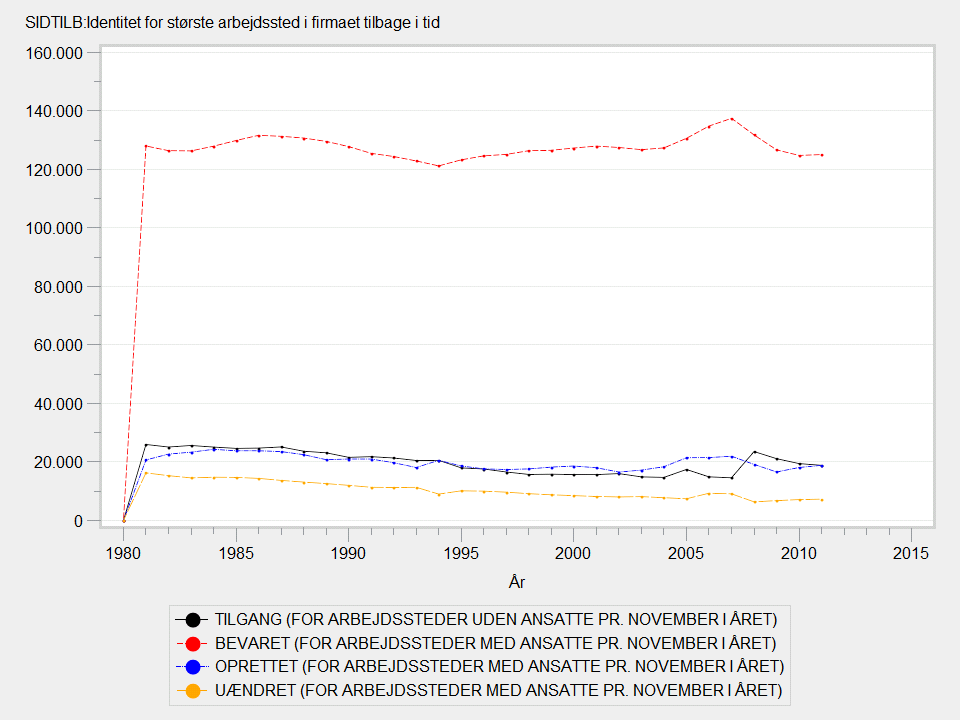Click the red line's 1981 data point
Viewport: 960px width, 720px height.
click(146, 146)
